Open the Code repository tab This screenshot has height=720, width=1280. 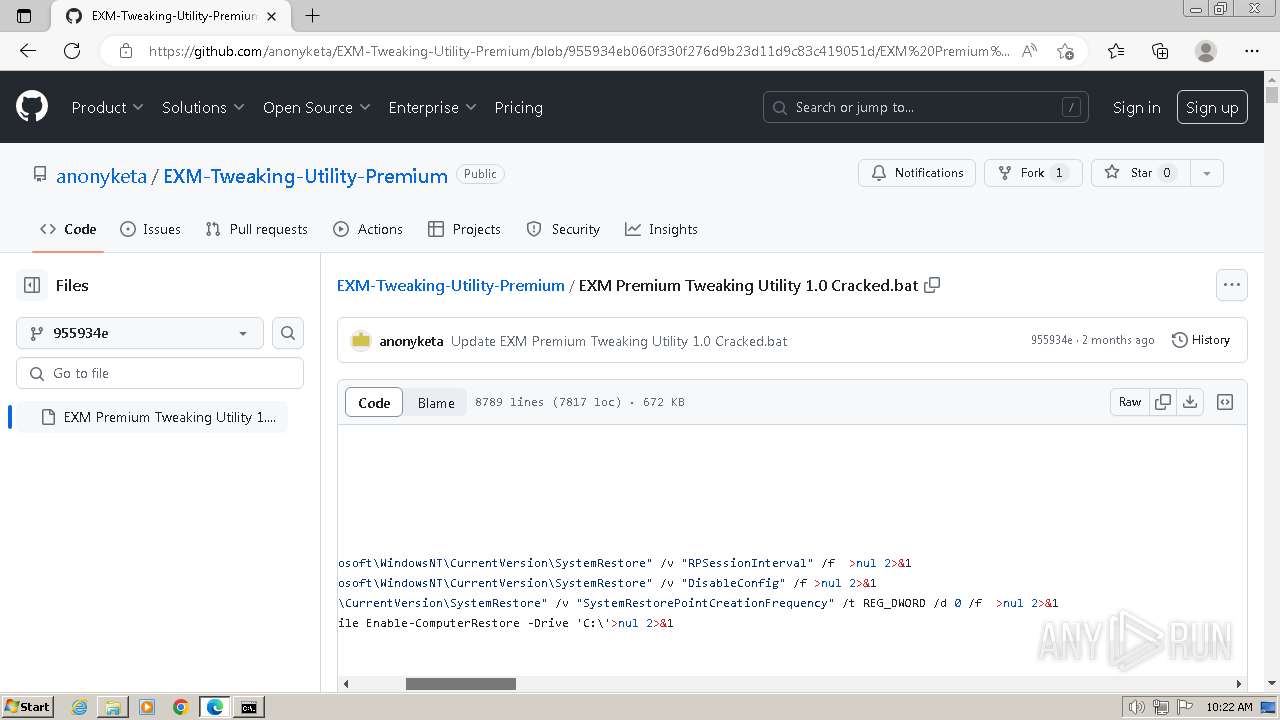[68, 229]
